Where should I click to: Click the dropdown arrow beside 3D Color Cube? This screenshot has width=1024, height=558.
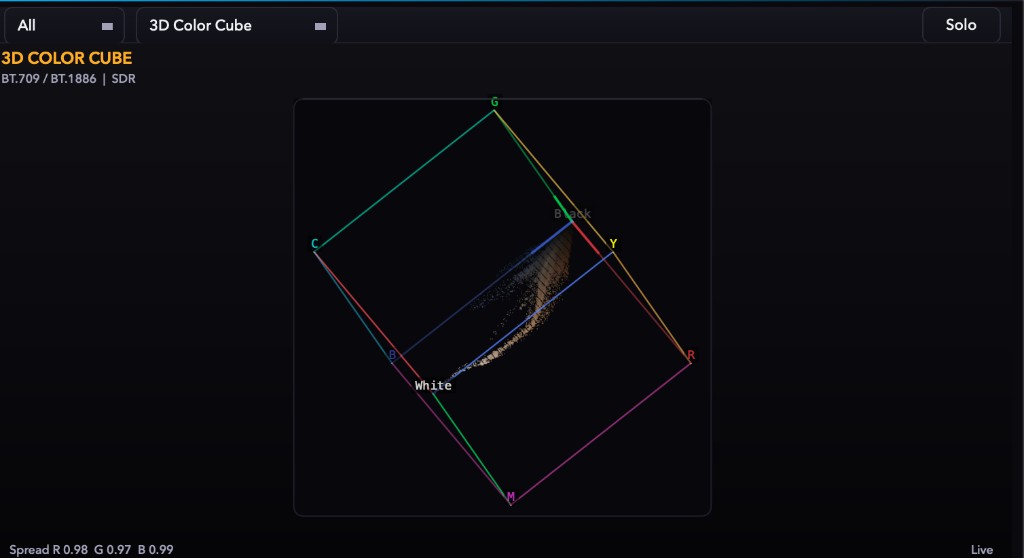320,26
